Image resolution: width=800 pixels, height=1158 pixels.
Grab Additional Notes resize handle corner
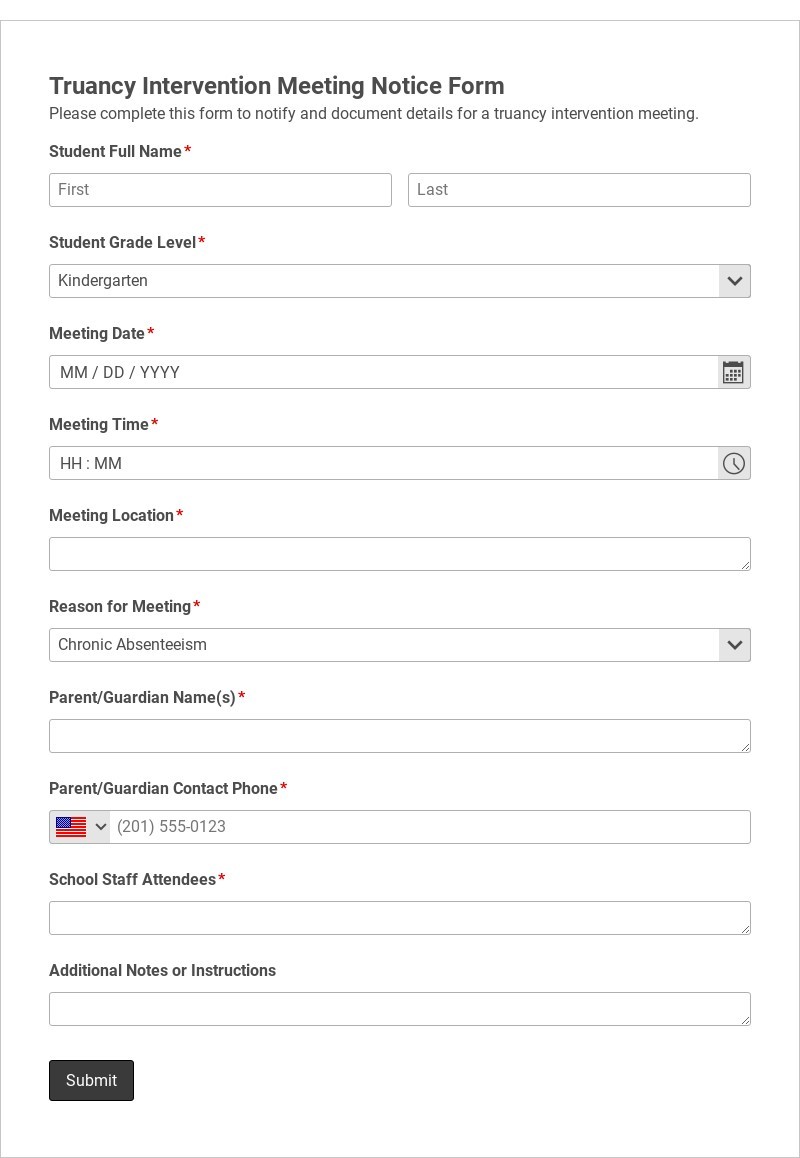[x=745, y=1021]
